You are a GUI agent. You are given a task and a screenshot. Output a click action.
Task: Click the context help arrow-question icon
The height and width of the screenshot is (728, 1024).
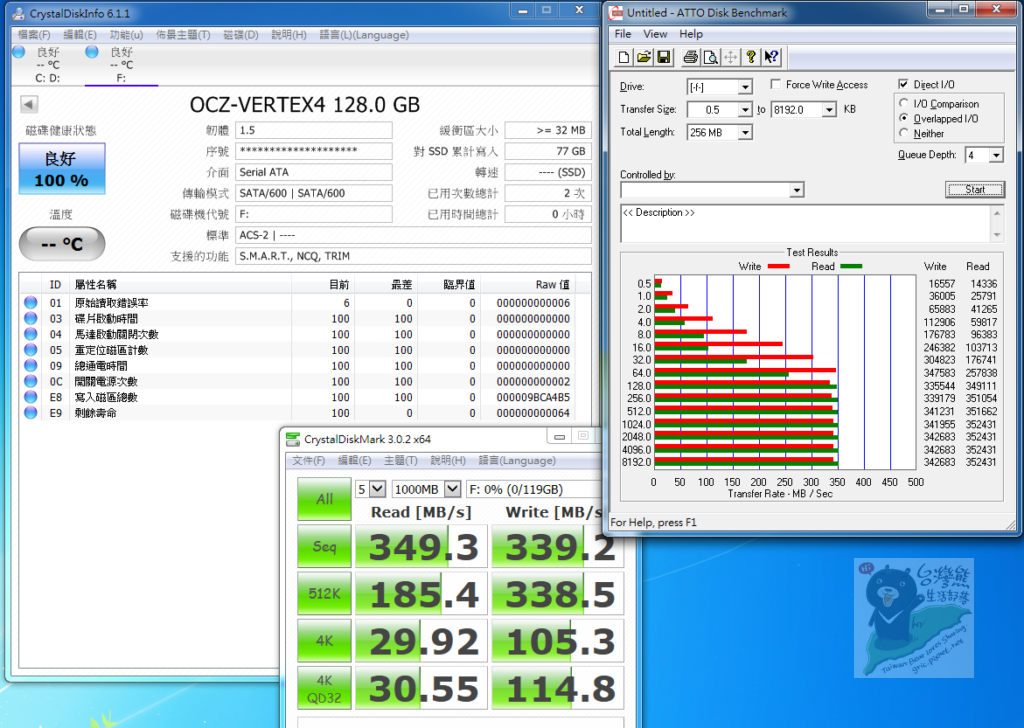(771, 57)
